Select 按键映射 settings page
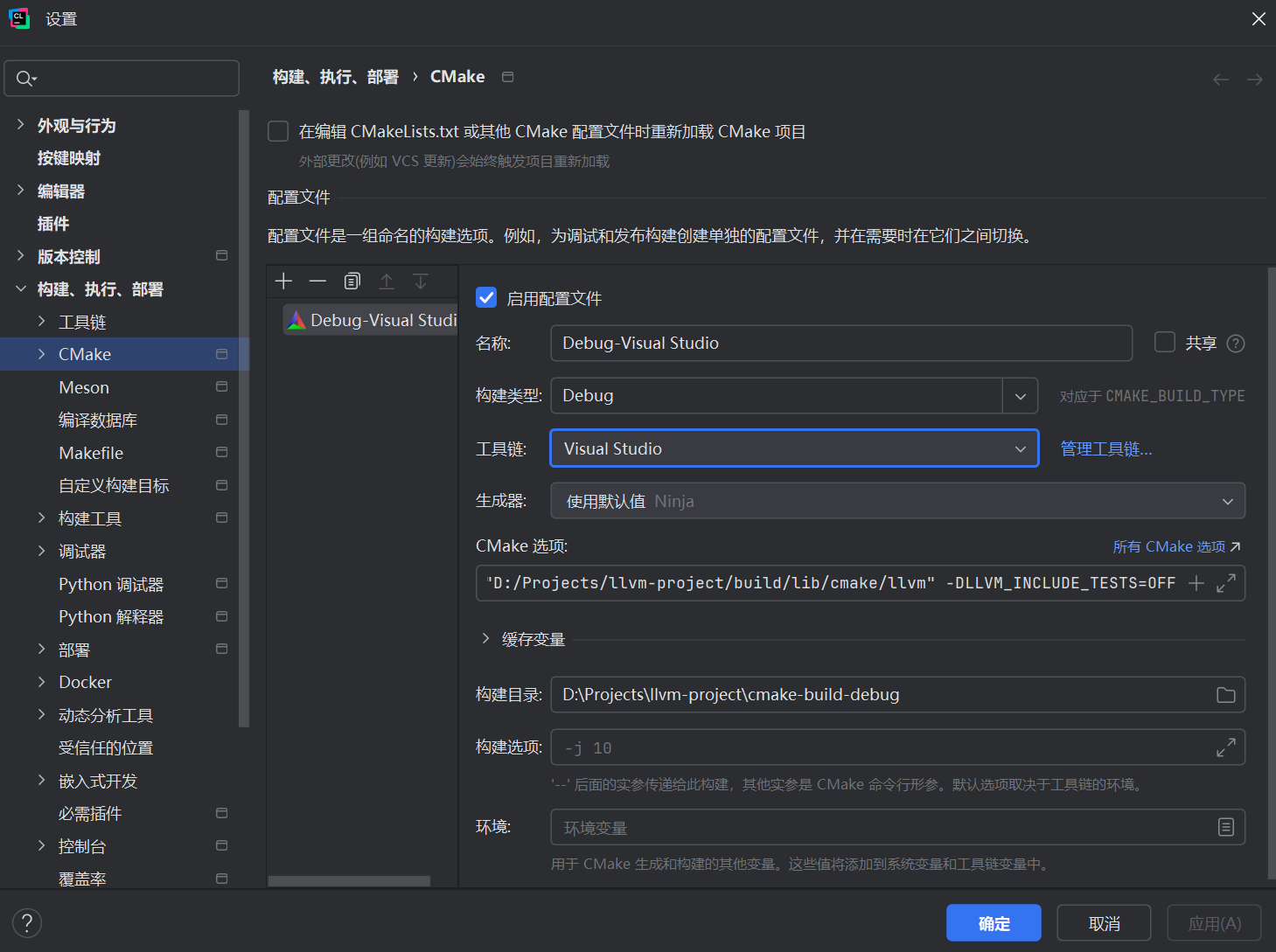Screen dimensions: 1276x952 tap(68, 158)
